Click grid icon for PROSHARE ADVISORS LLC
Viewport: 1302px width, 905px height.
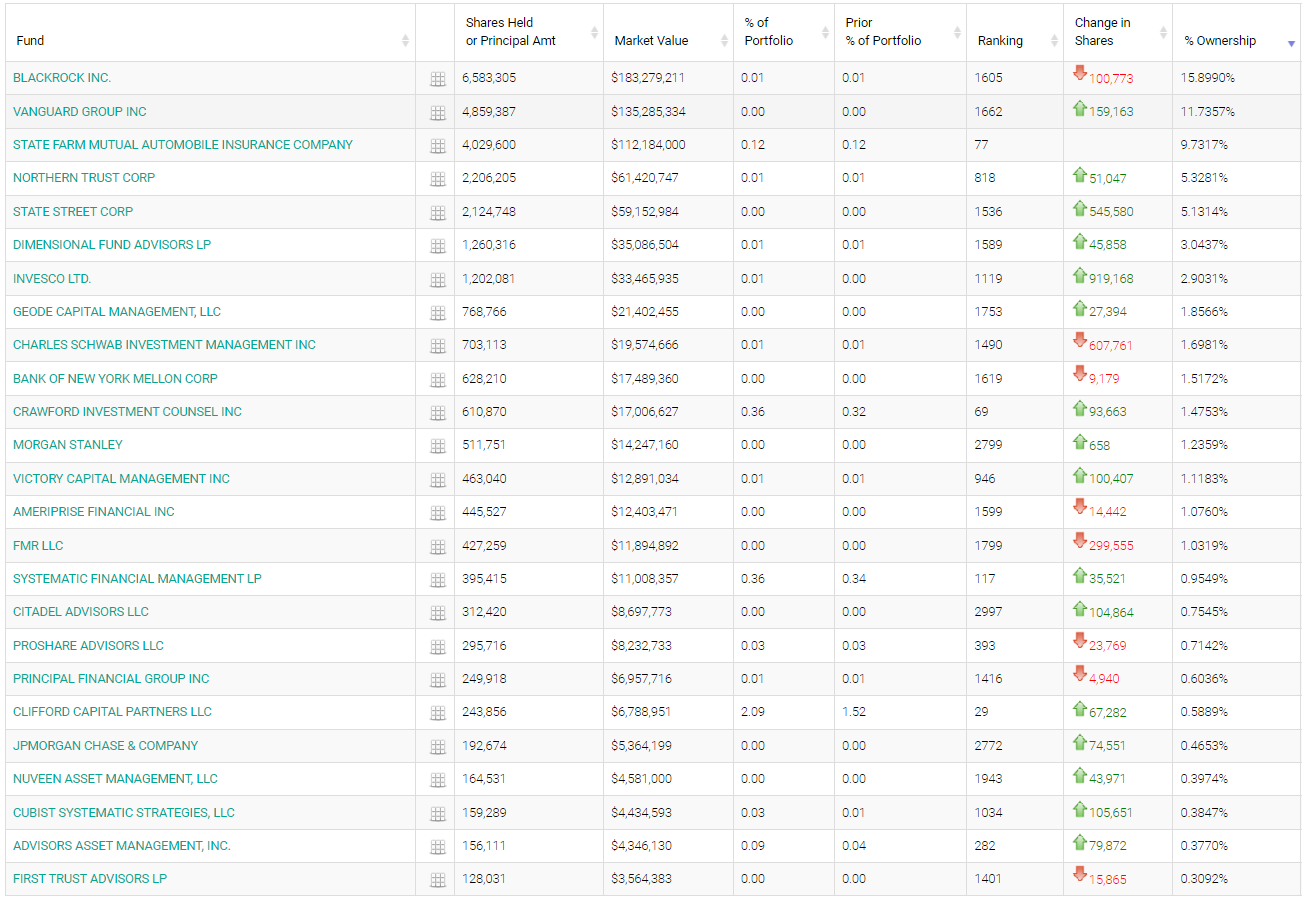coord(437,647)
